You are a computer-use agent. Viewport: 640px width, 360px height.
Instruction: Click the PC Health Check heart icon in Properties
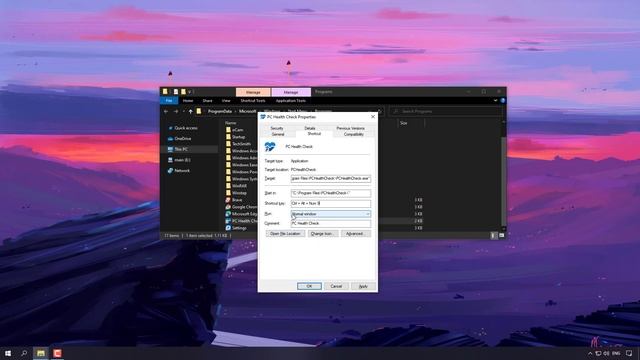pos(270,147)
